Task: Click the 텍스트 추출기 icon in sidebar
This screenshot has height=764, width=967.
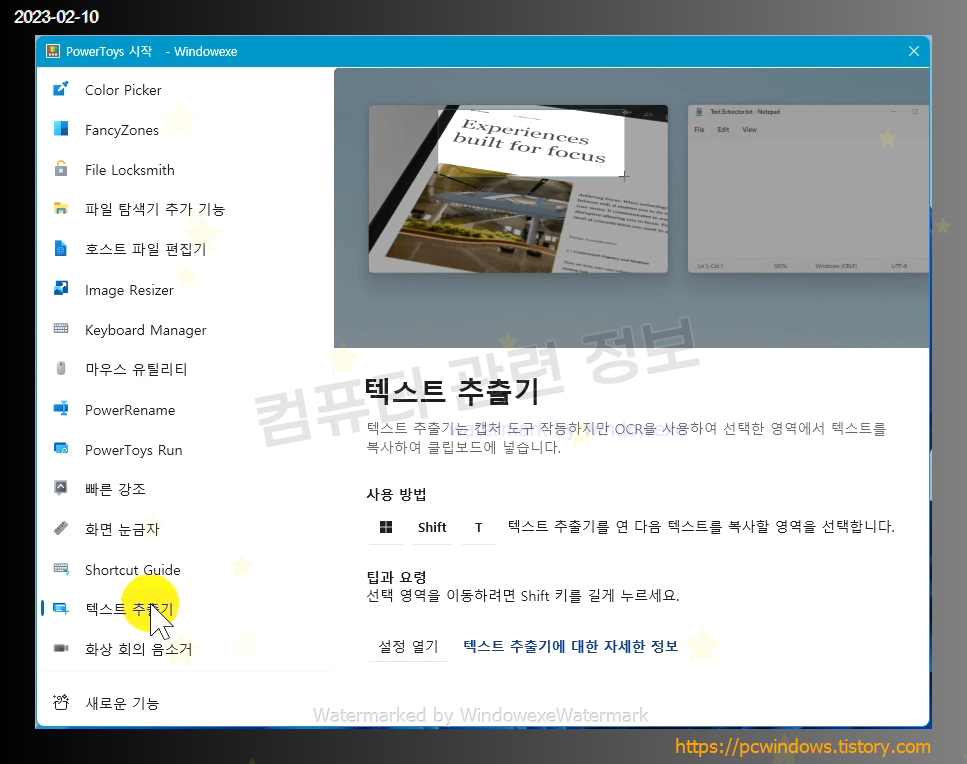Action: pos(60,609)
